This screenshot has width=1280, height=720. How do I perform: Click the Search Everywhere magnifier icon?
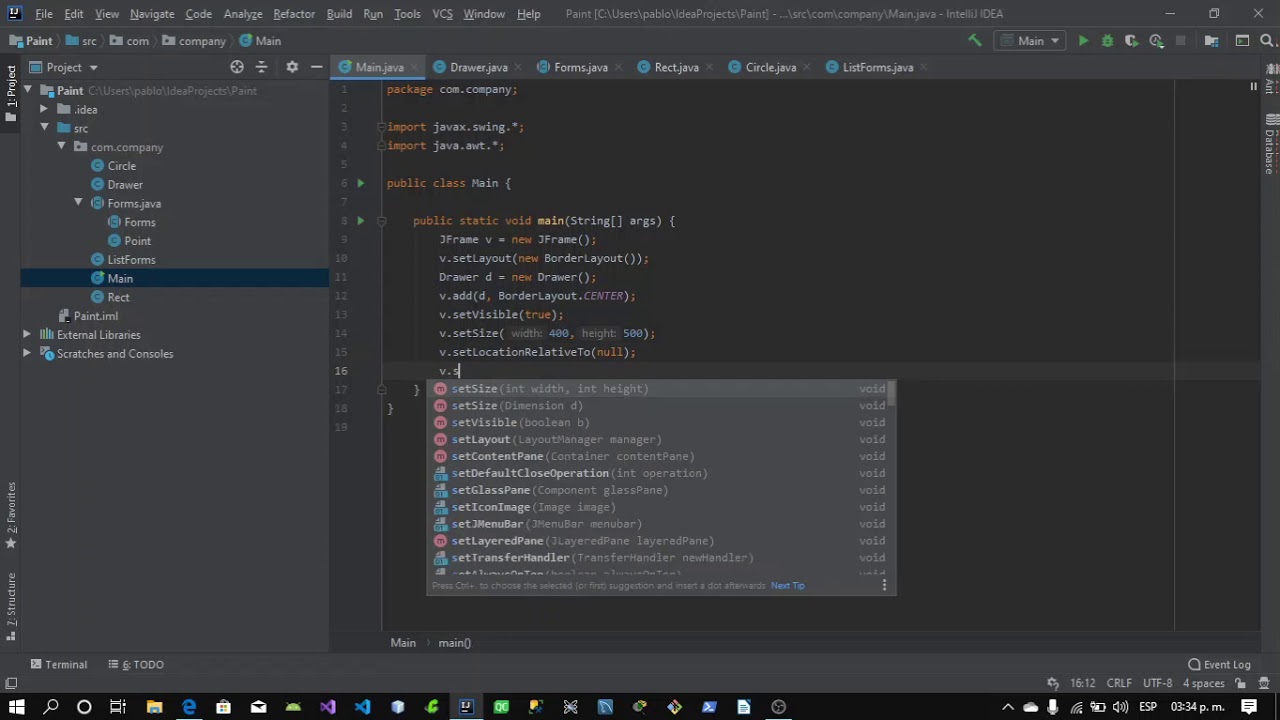click(x=1266, y=41)
